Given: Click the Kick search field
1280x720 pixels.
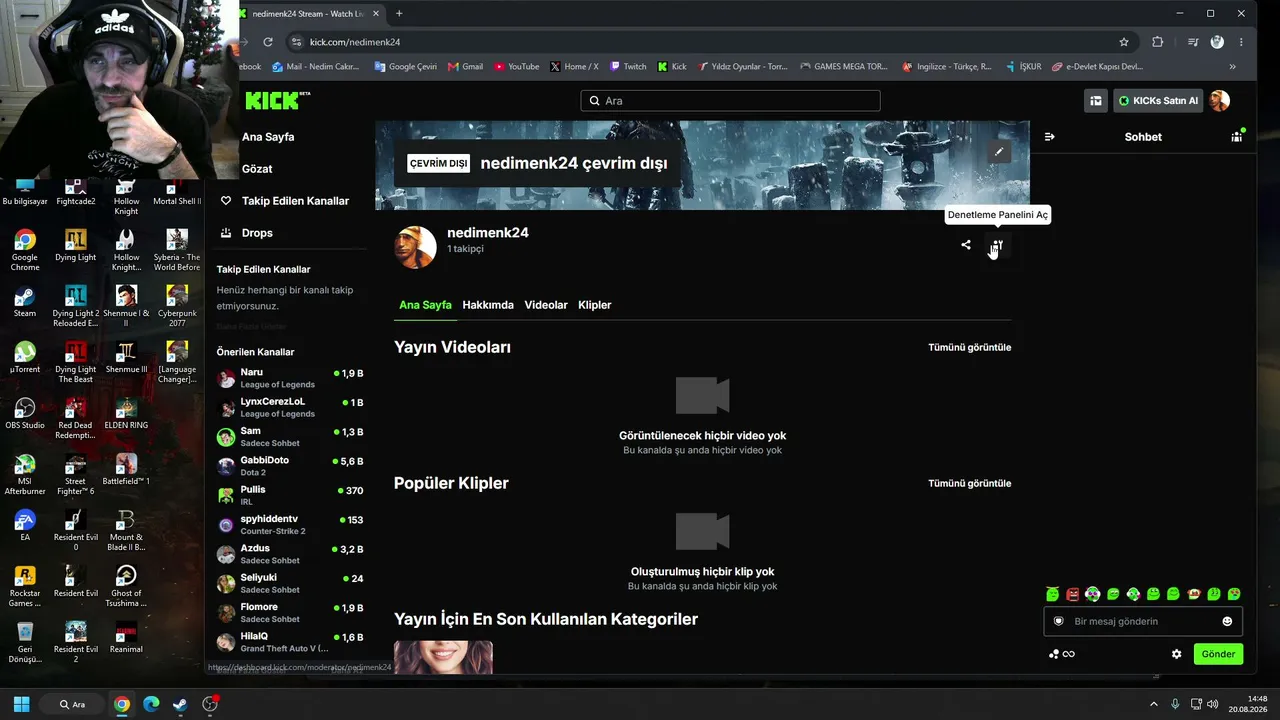Looking at the screenshot, I should (730, 101).
